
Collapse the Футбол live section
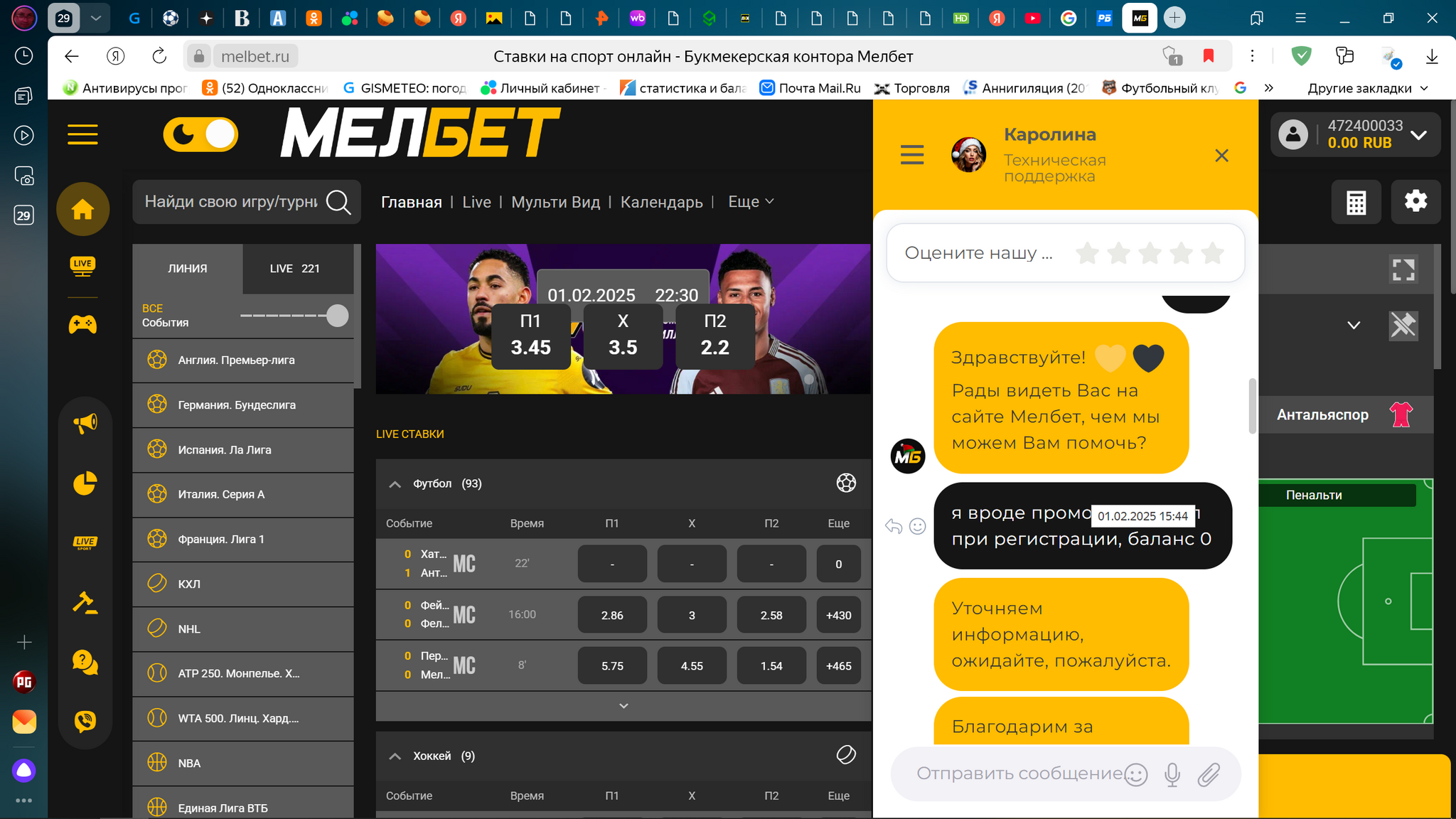tap(395, 484)
